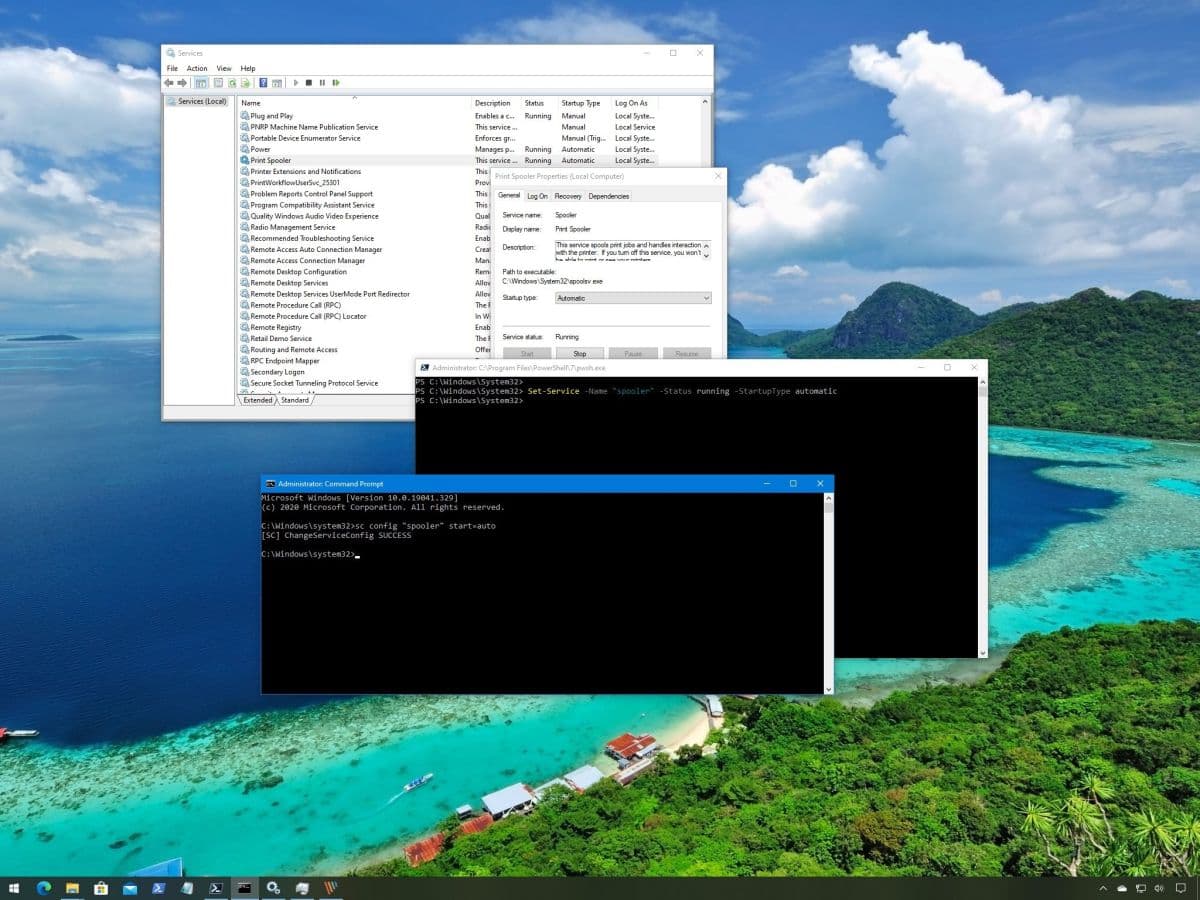Select the Plug and Play service row

pyautogui.click(x=448, y=116)
